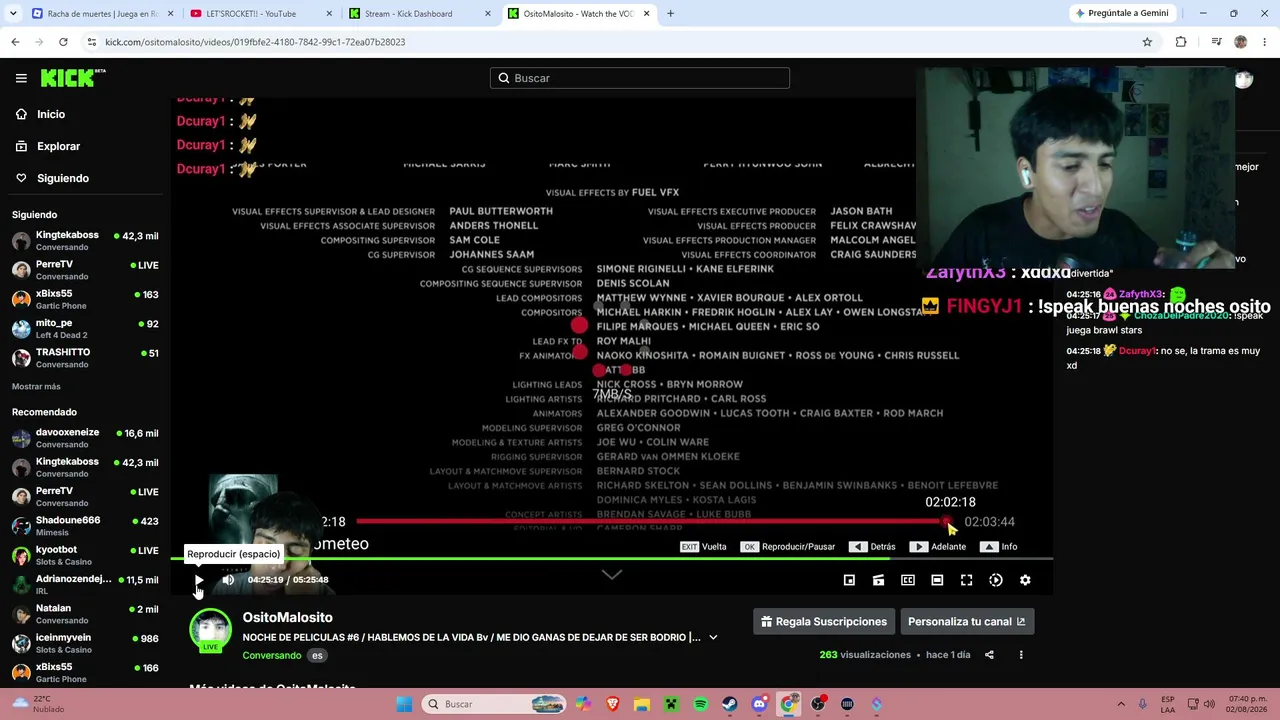
Task: Open the three-dot video options menu
Action: (1021, 655)
